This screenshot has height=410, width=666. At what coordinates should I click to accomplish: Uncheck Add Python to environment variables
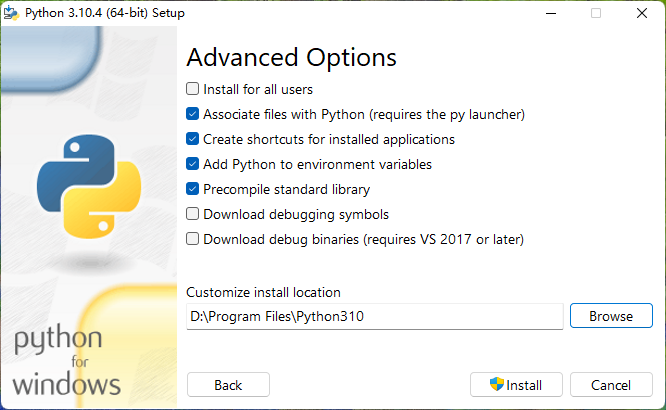pos(192,164)
